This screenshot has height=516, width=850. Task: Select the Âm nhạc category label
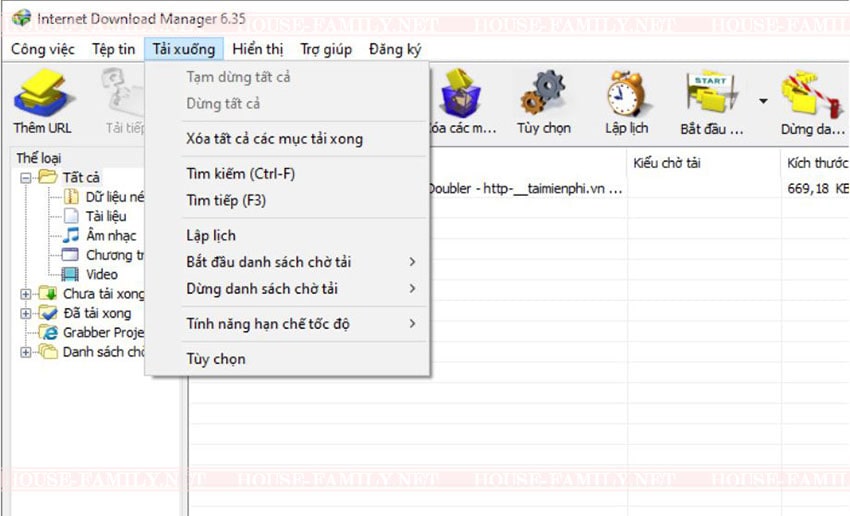pos(111,236)
